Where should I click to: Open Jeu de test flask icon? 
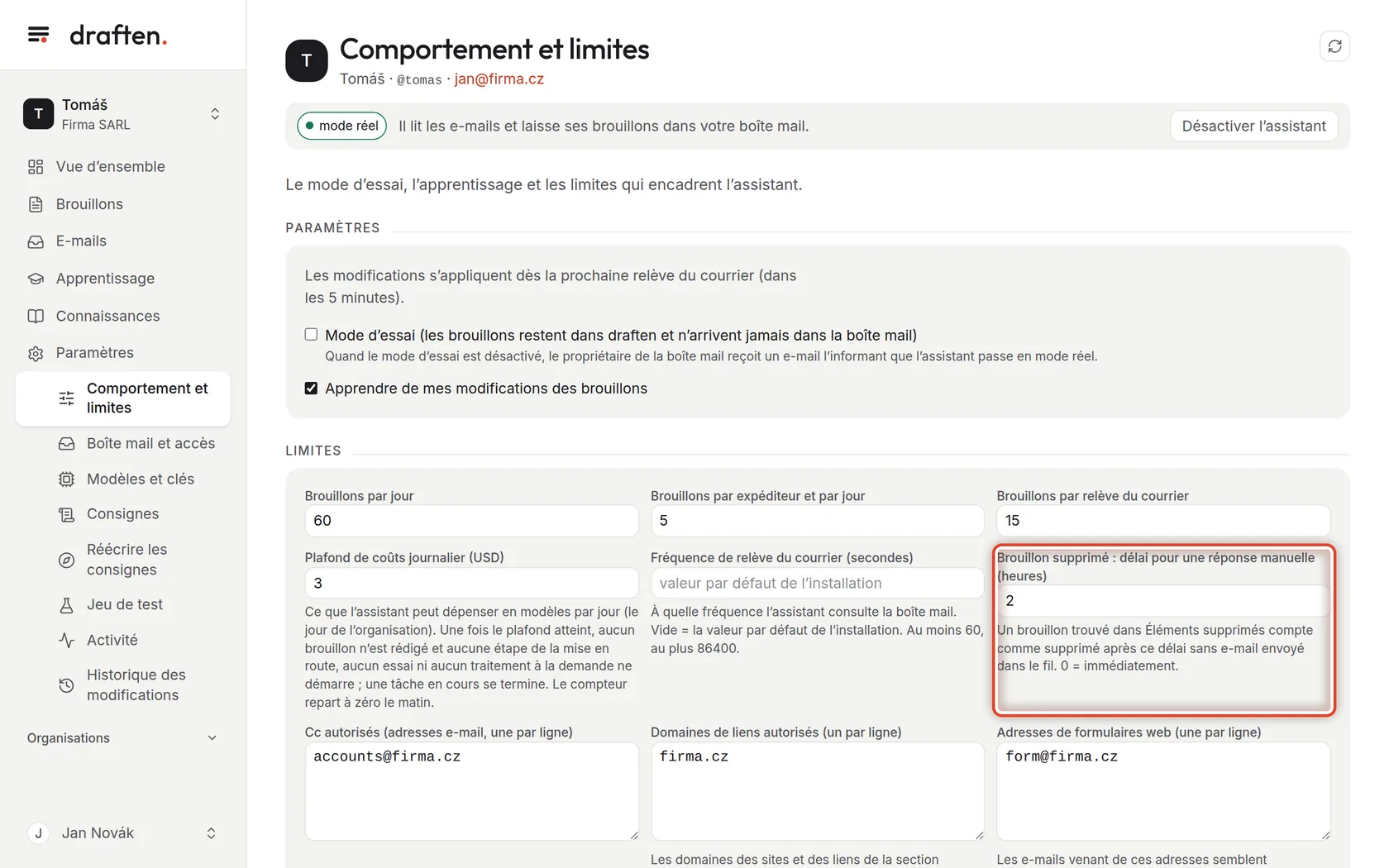coord(66,605)
